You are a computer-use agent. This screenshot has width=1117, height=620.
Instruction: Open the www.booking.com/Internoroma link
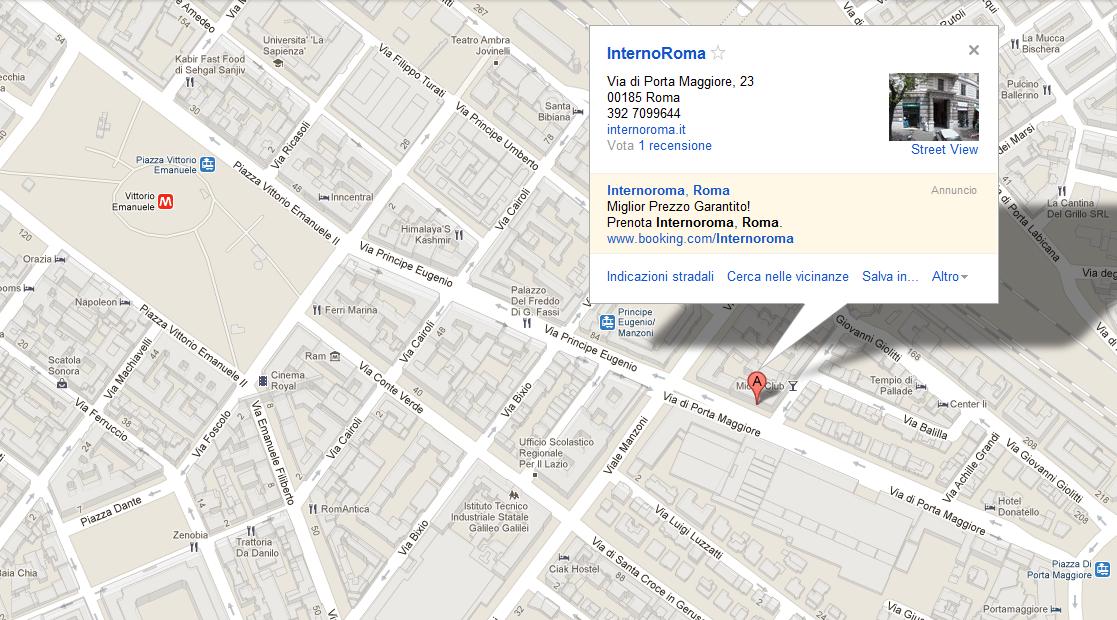point(700,239)
